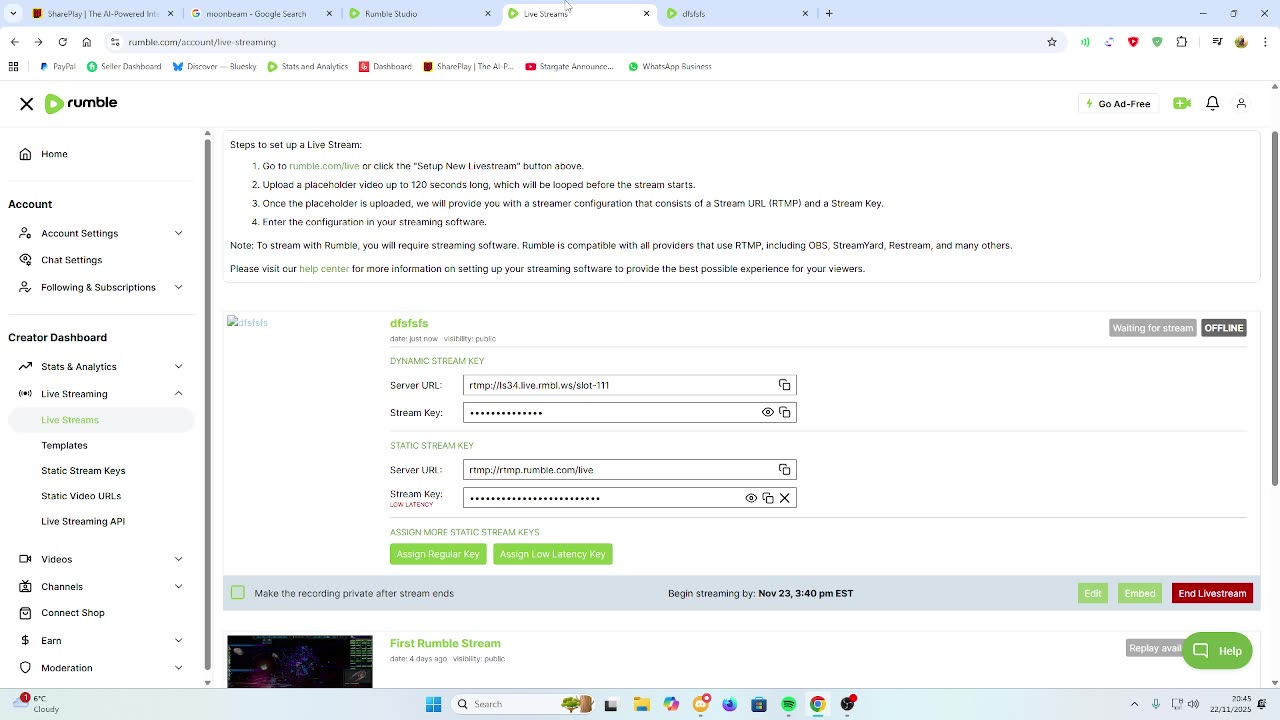Close the Rumble sidebar menu X

tap(27, 104)
